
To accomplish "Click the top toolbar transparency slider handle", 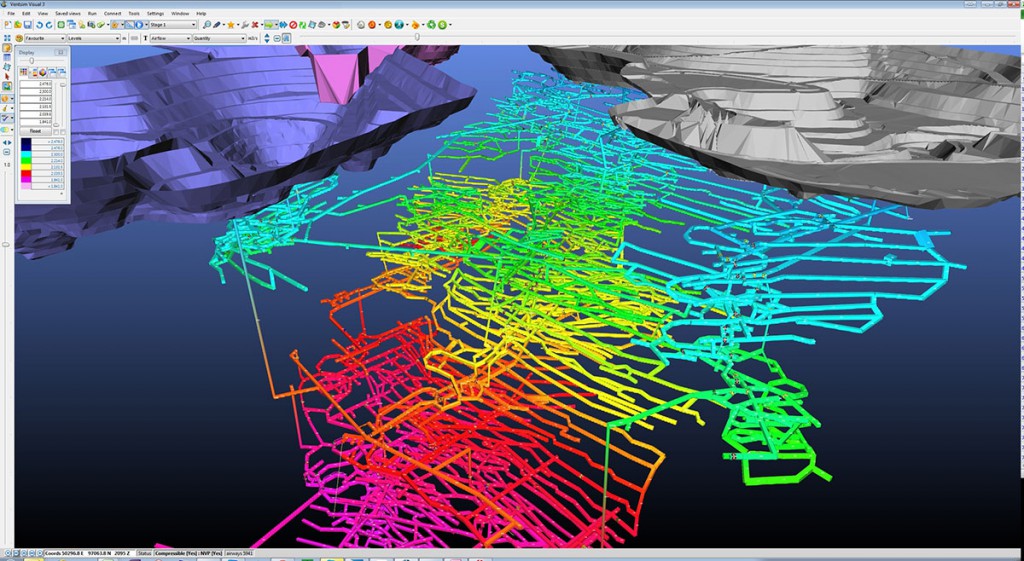I will (x=417, y=37).
